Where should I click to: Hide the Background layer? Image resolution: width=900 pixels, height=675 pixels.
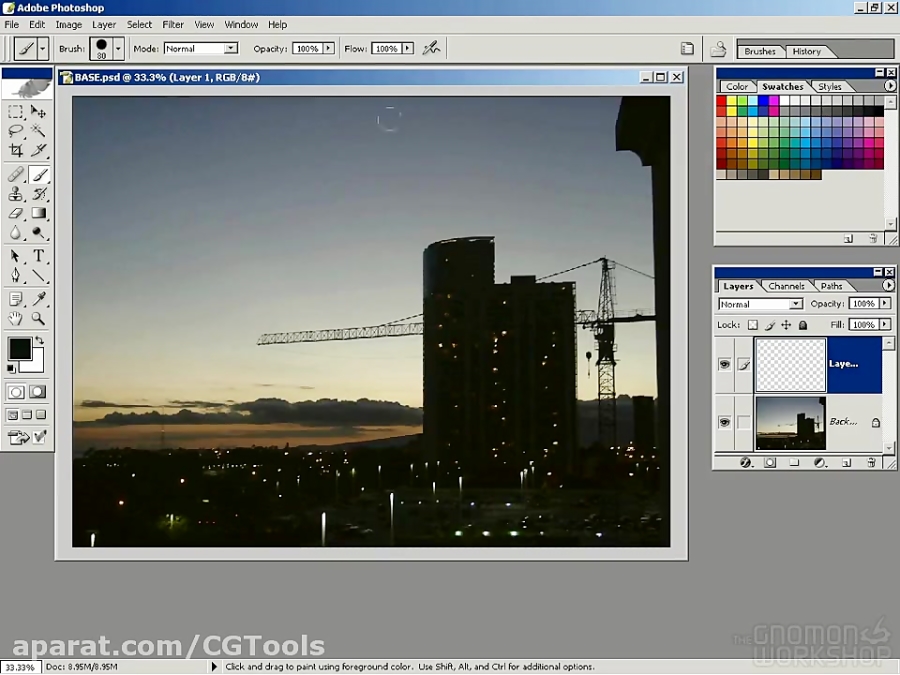(x=725, y=421)
